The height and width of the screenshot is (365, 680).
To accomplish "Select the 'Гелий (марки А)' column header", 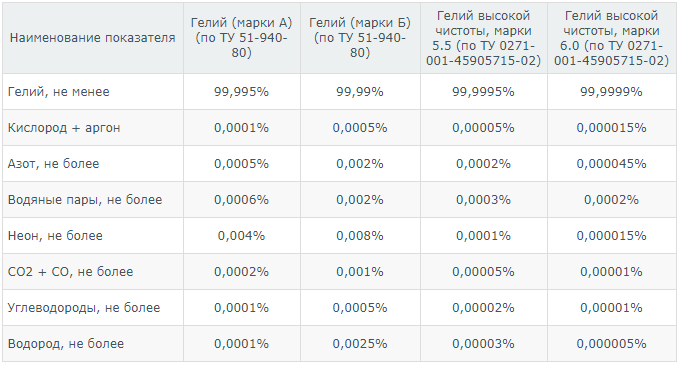I will pyautogui.click(x=242, y=38).
